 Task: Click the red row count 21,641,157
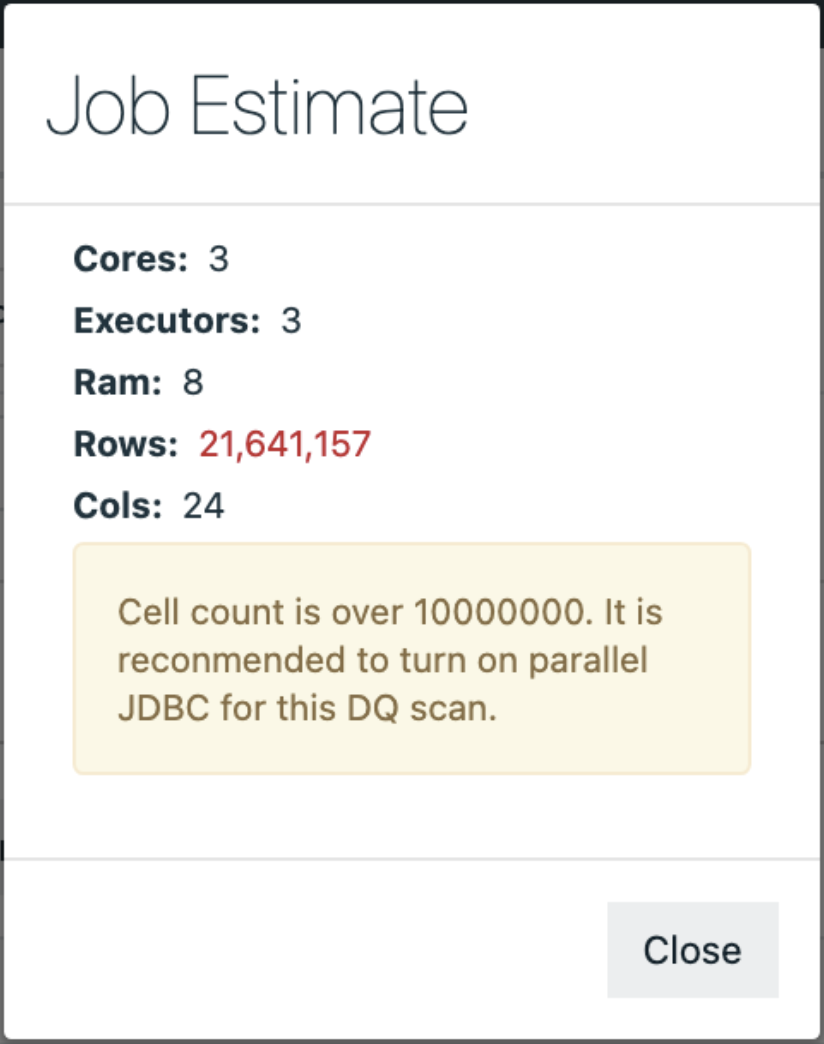click(285, 443)
